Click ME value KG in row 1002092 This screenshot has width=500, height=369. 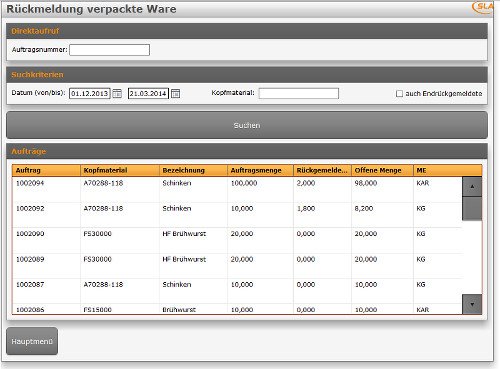(421, 208)
